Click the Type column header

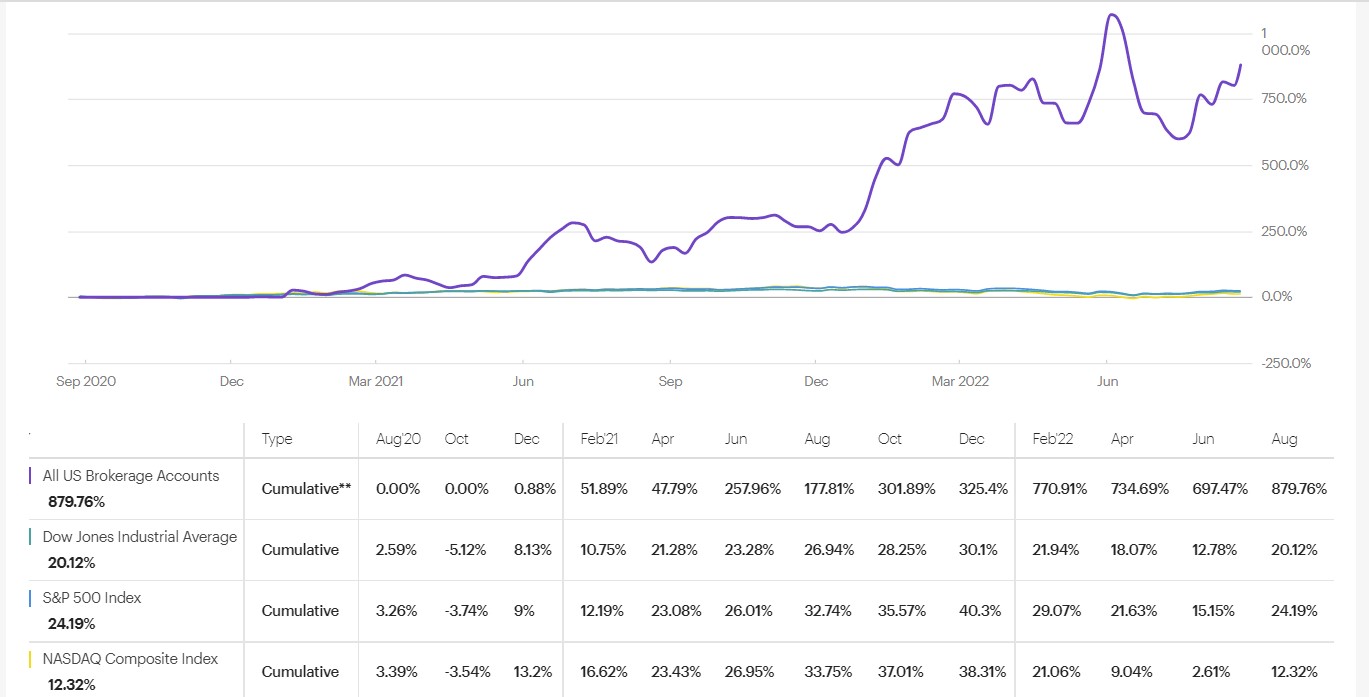tap(277, 439)
